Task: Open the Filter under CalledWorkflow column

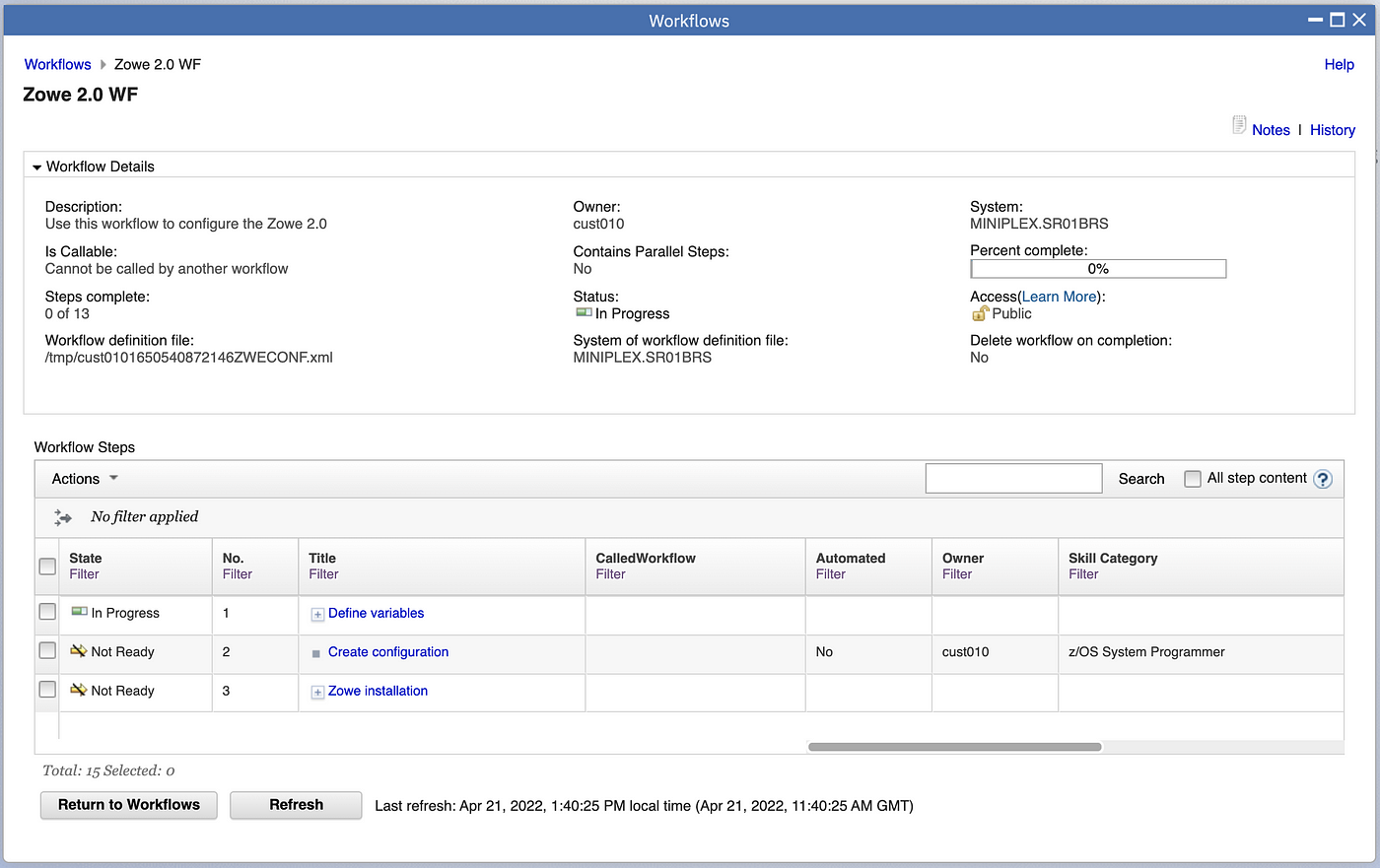Action: (610, 574)
